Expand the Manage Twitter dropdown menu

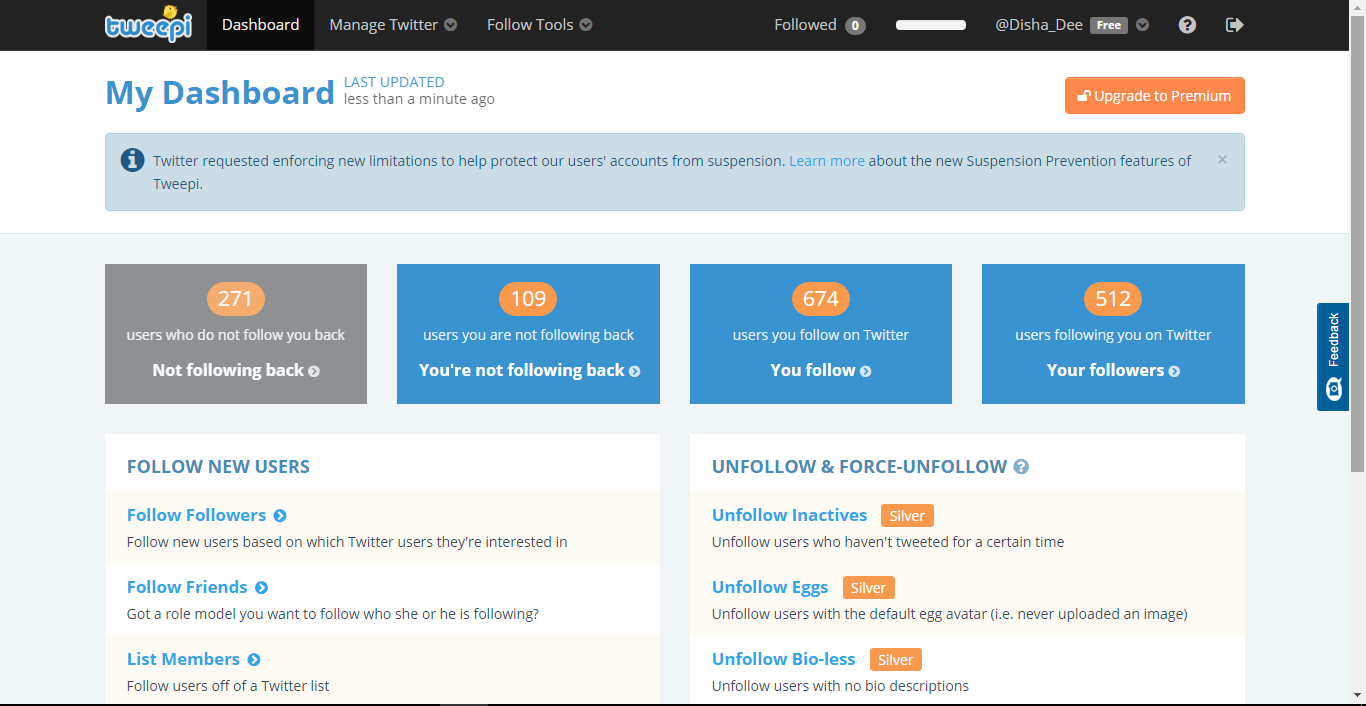(x=393, y=25)
